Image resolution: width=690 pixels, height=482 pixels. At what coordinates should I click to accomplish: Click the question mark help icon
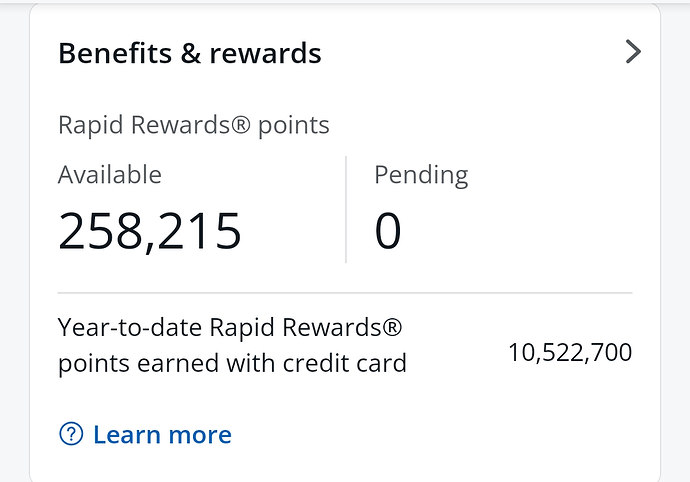coord(71,434)
